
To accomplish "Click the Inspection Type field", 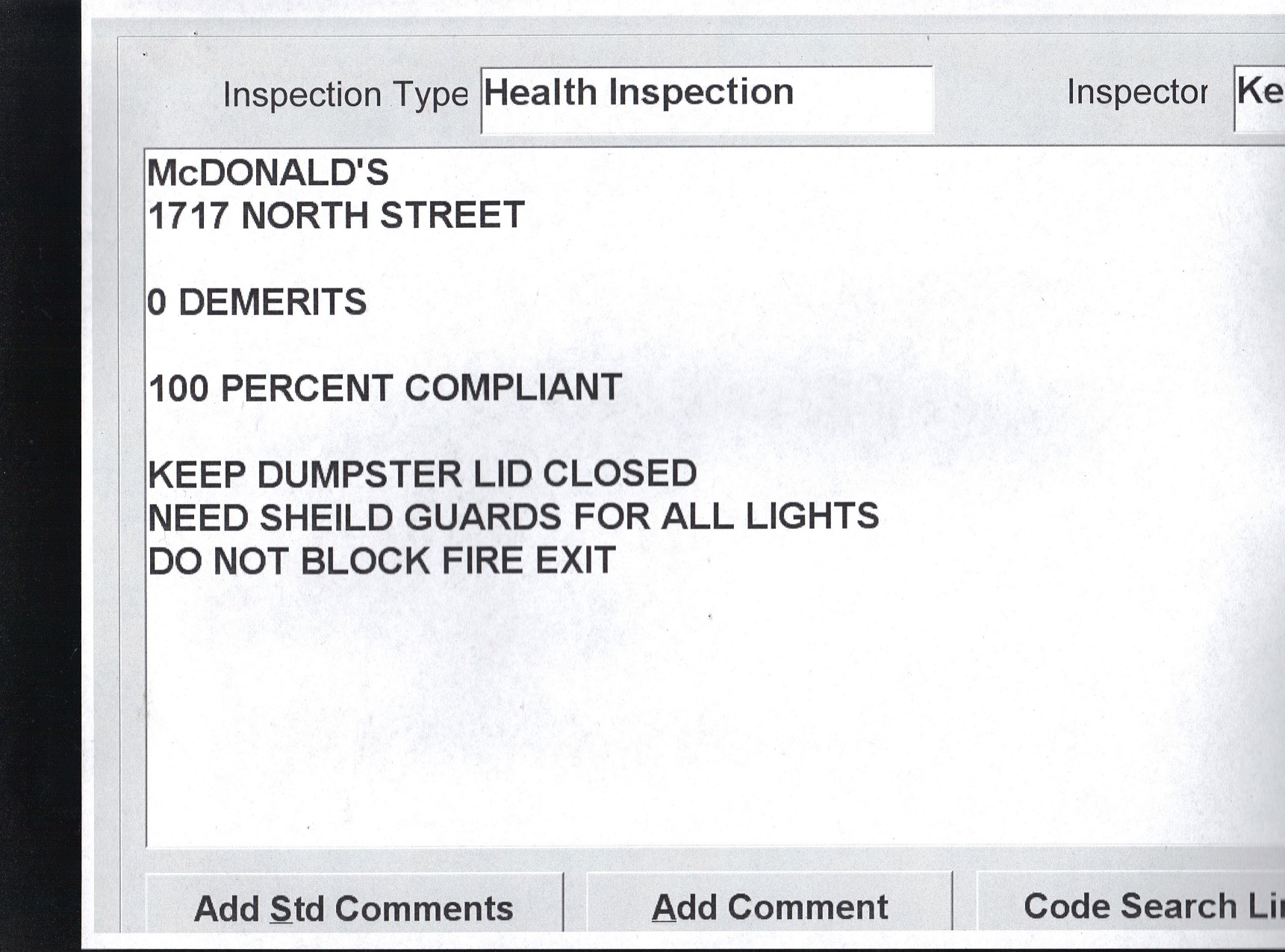I will 706,99.
